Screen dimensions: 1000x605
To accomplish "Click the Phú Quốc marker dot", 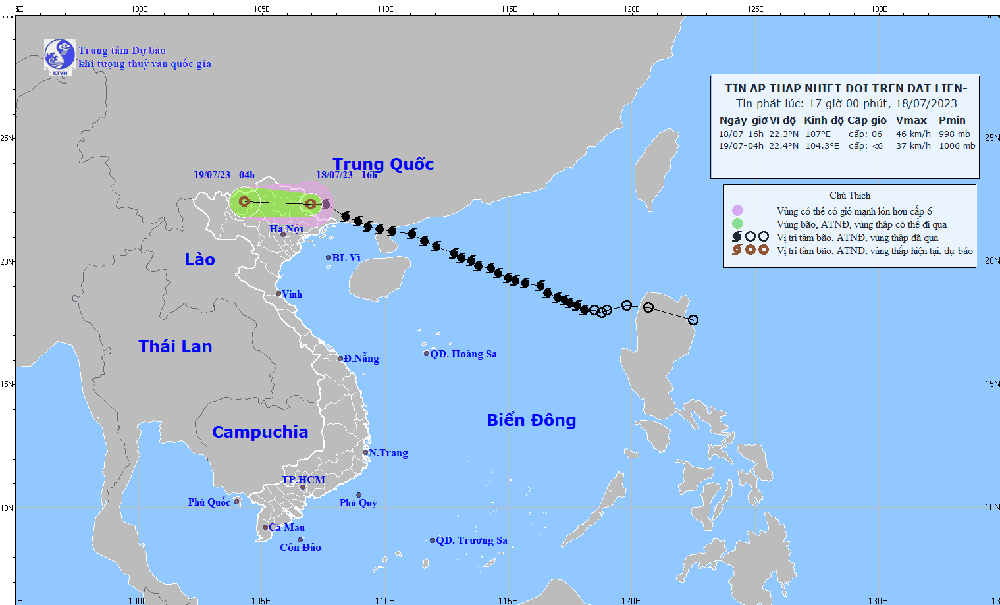I will (x=237, y=502).
